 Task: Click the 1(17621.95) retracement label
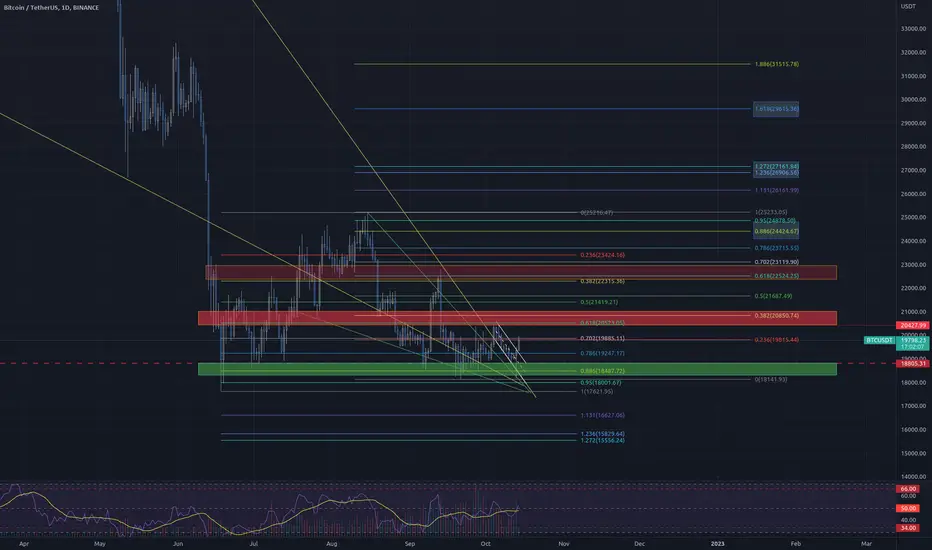click(596, 391)
